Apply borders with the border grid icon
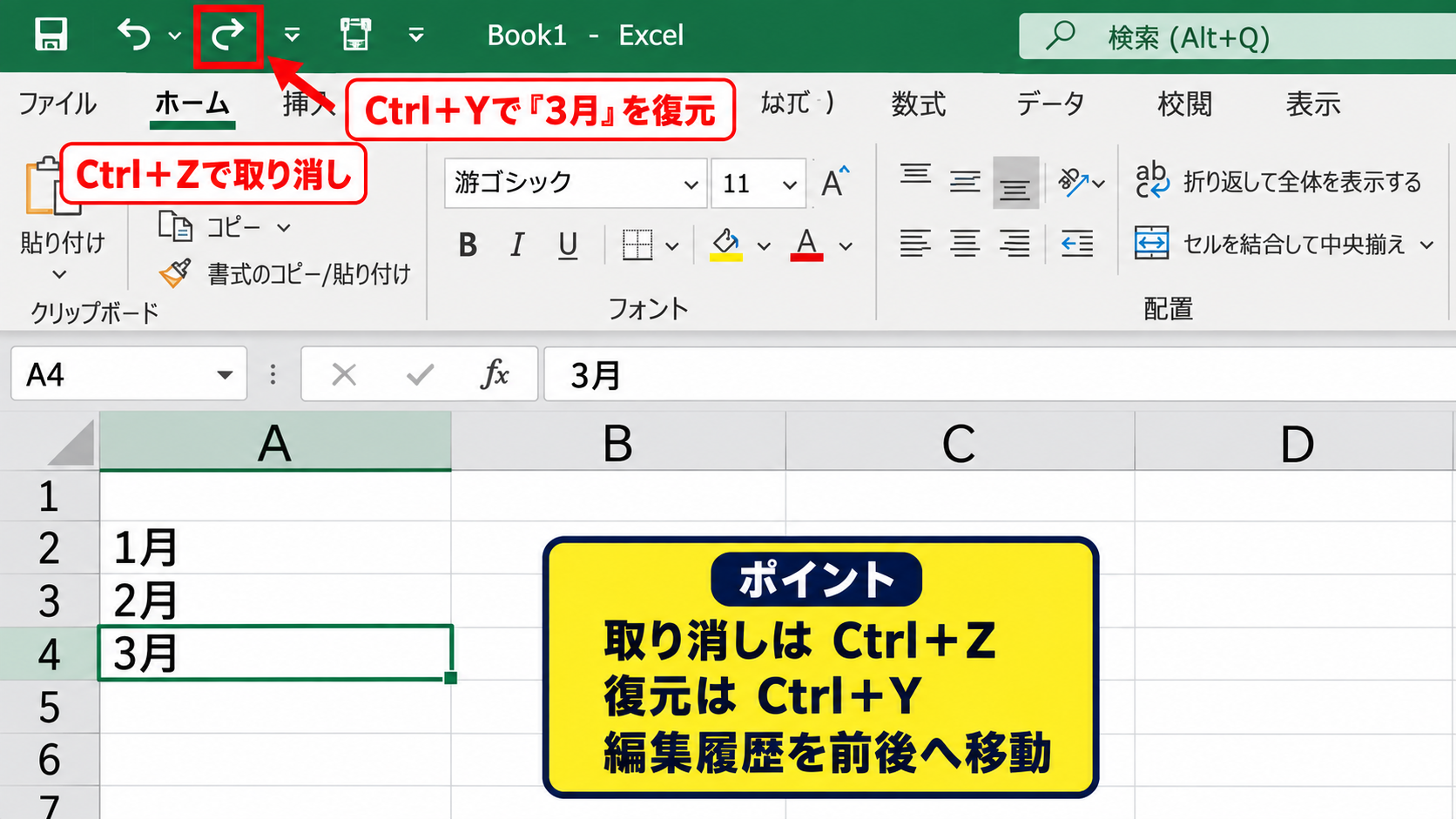 (637, 245)
